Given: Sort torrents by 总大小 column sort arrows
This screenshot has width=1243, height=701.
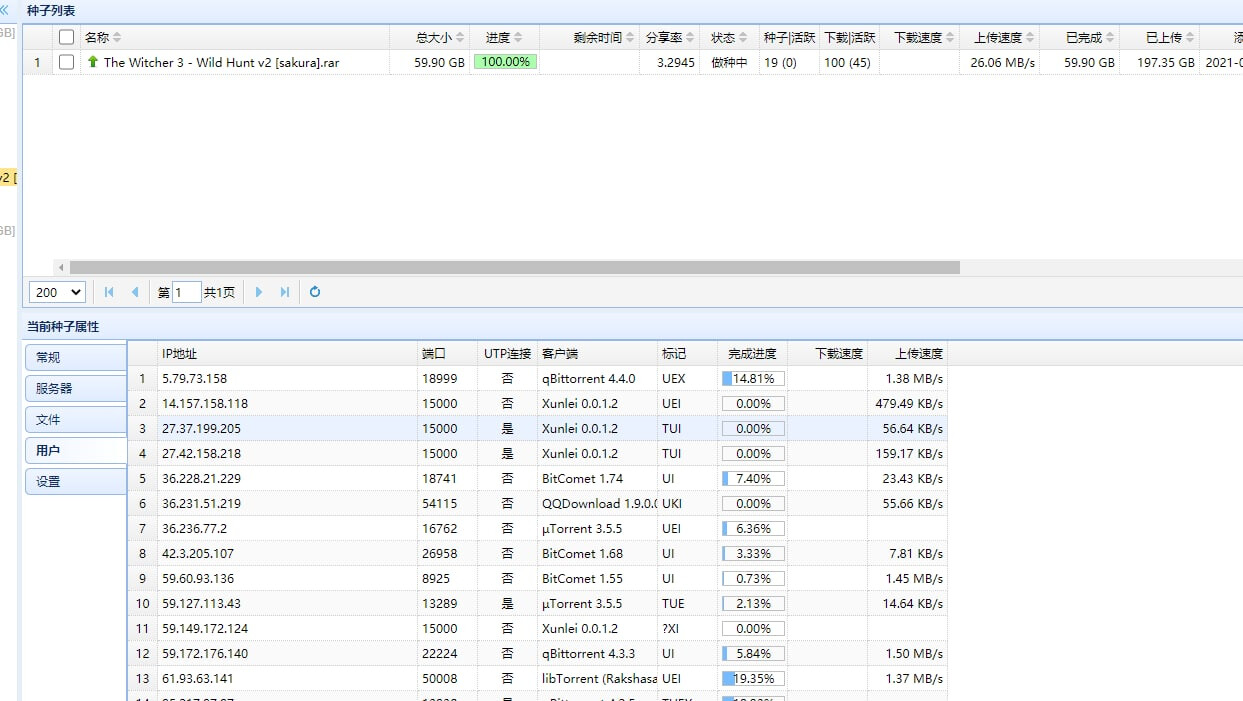Looking at the screenshot, I should tap(460, 37).
